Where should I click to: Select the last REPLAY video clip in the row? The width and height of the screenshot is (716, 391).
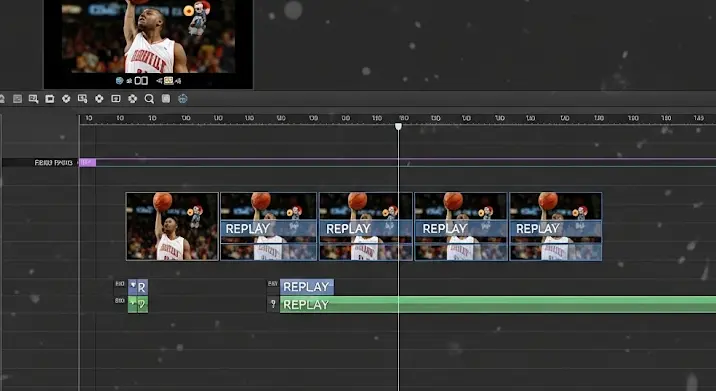(x=556, y=226)
